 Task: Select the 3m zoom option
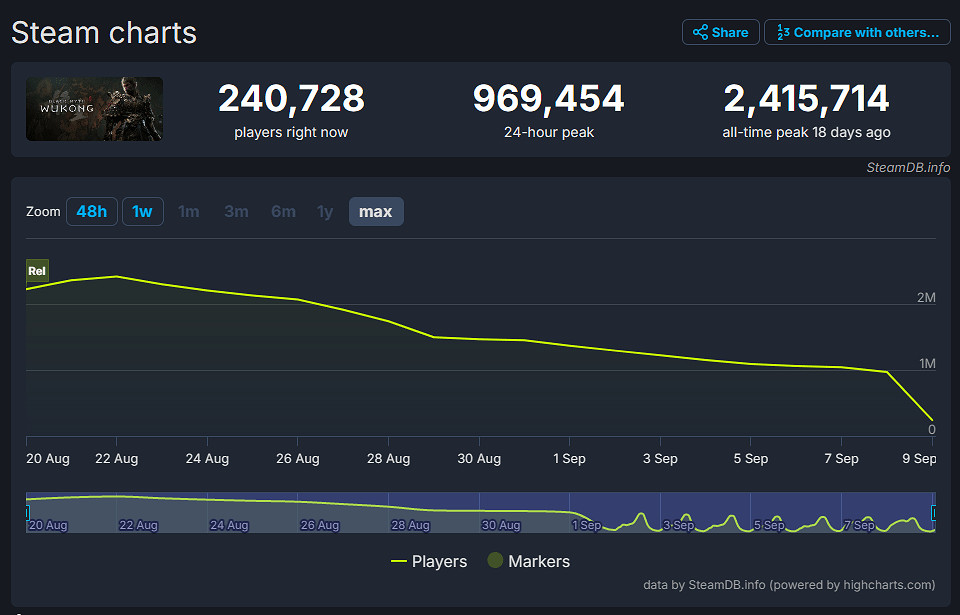236,211
